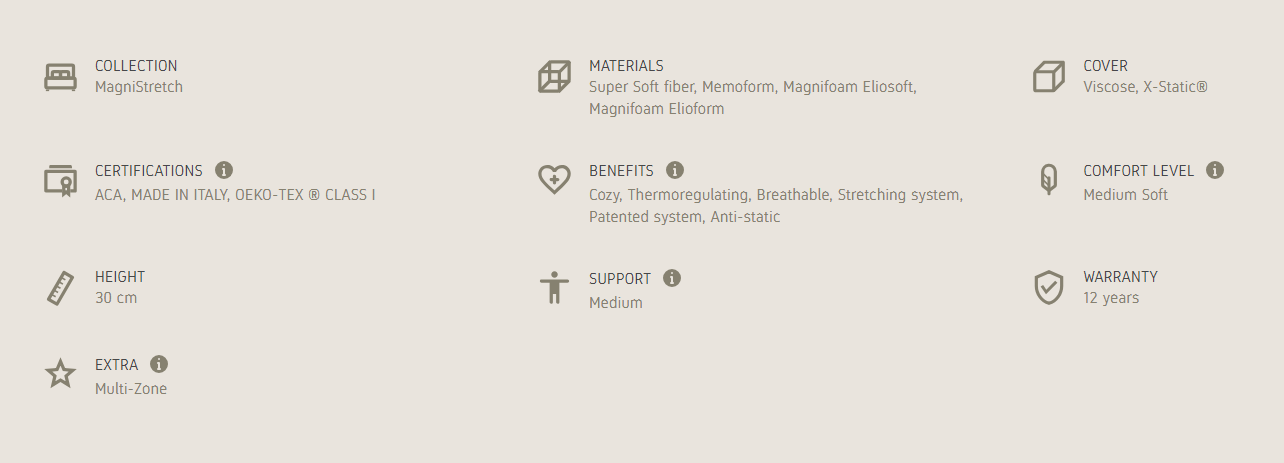Viewport: 1284px width, 463px height.
Task: Click the ruler icon beside Height
Action: 60,288
